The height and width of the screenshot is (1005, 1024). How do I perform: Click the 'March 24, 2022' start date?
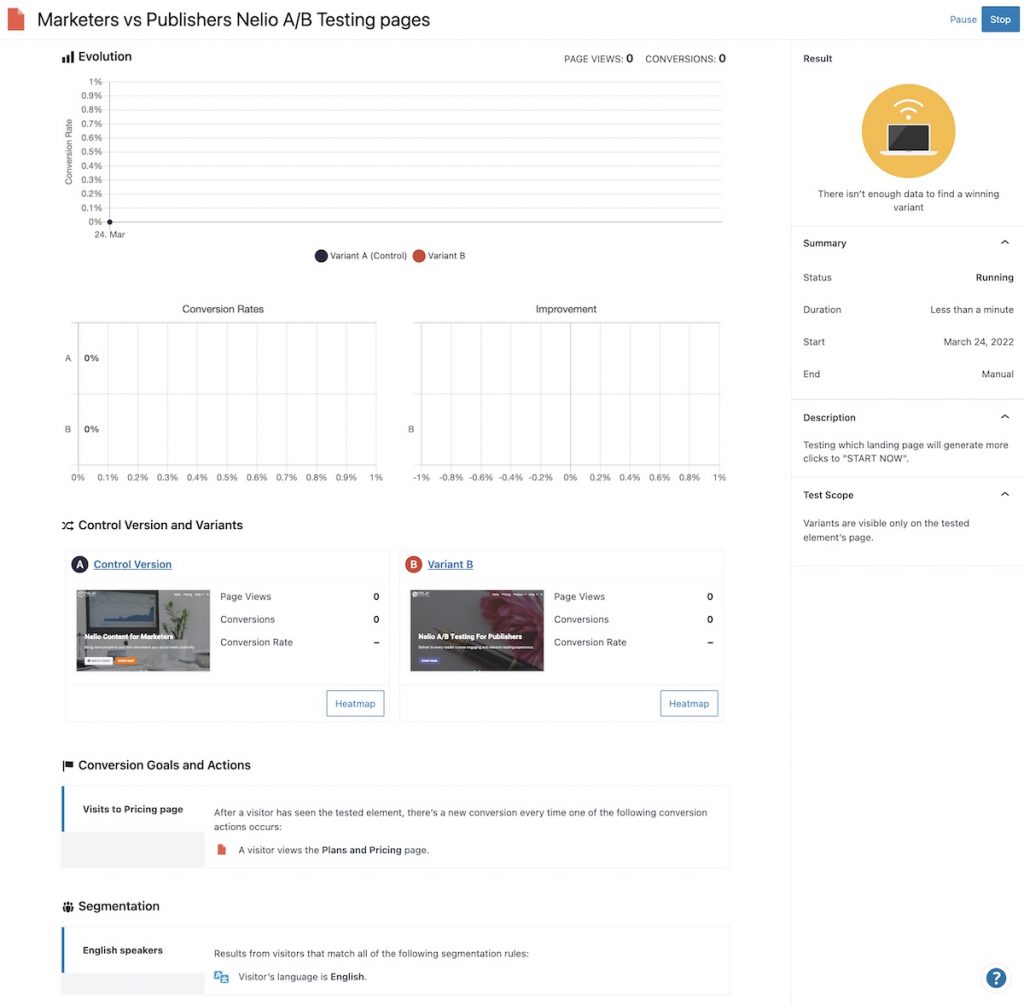[x=978, y=342]
